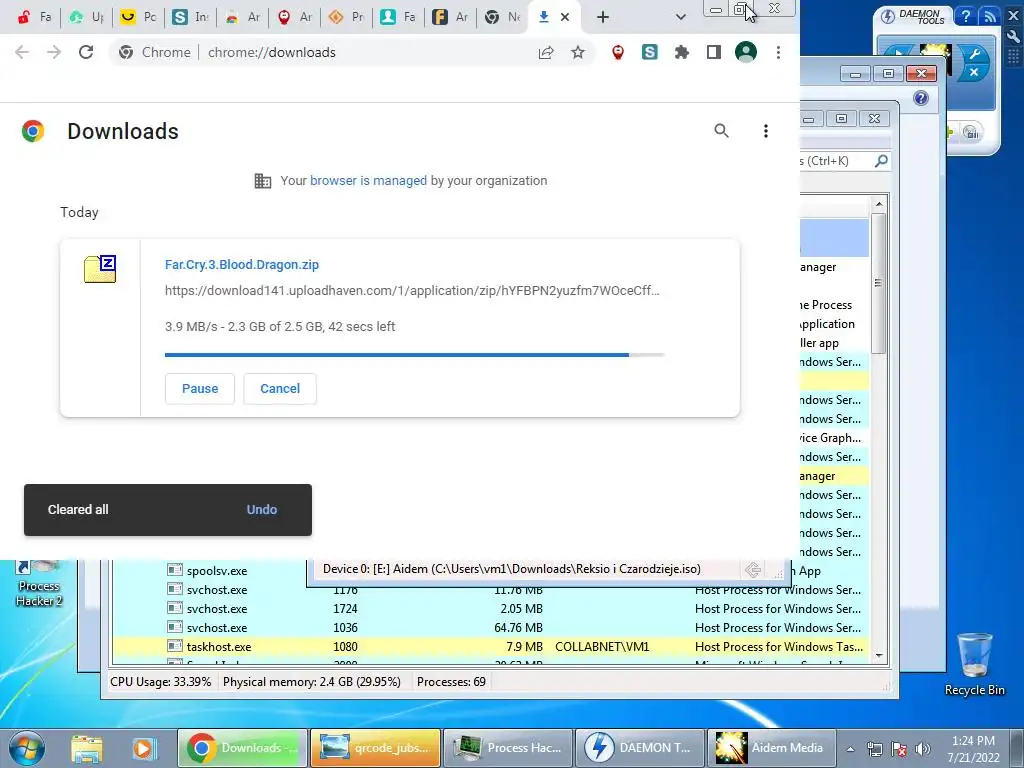Viewport: 1024px width, 768px height.
Task: Click the CPU Usage status bar entry
Action: pyautogui.click(x=161, y=682)
